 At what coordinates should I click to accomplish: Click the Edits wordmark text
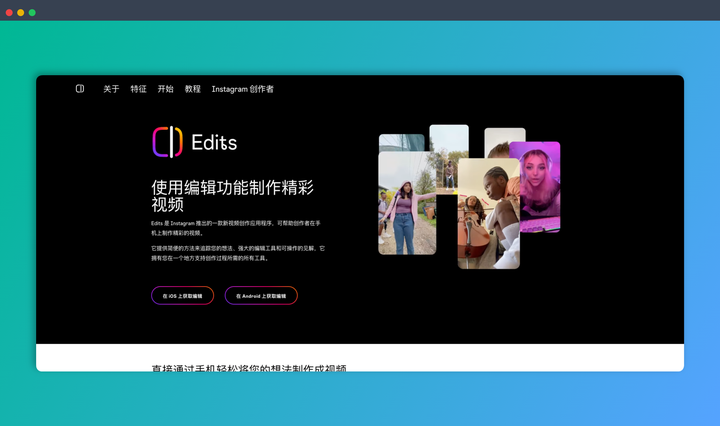pyautogui.click(x=214, y=142)
